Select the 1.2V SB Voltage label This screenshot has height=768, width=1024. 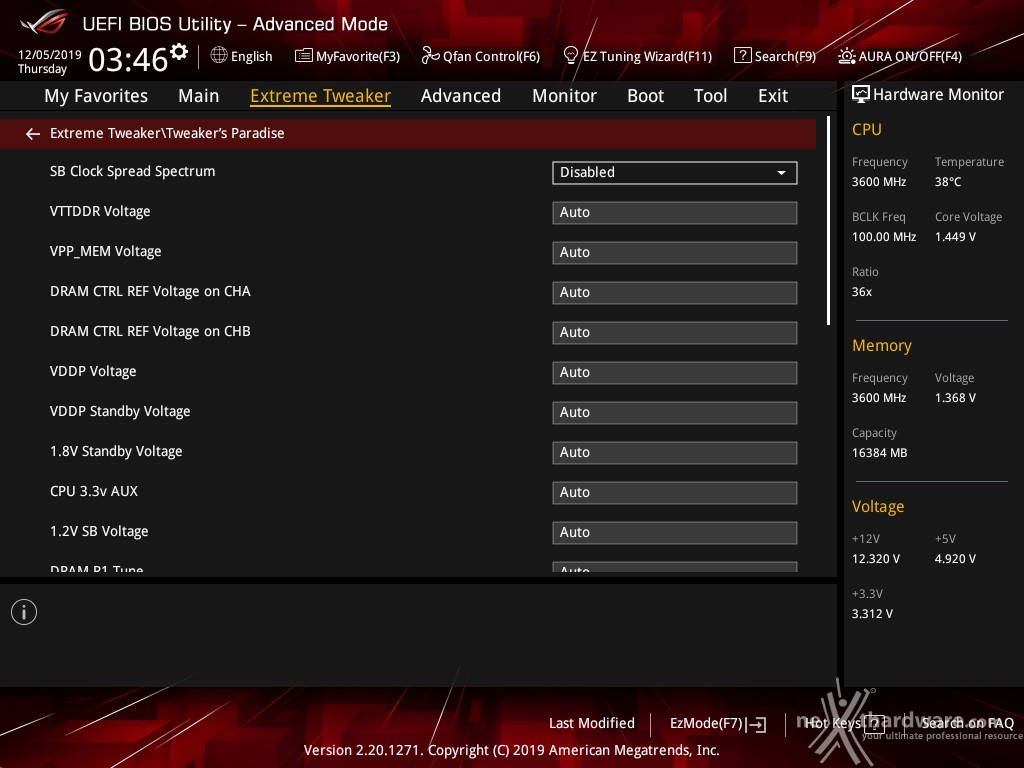pos(99,531)
